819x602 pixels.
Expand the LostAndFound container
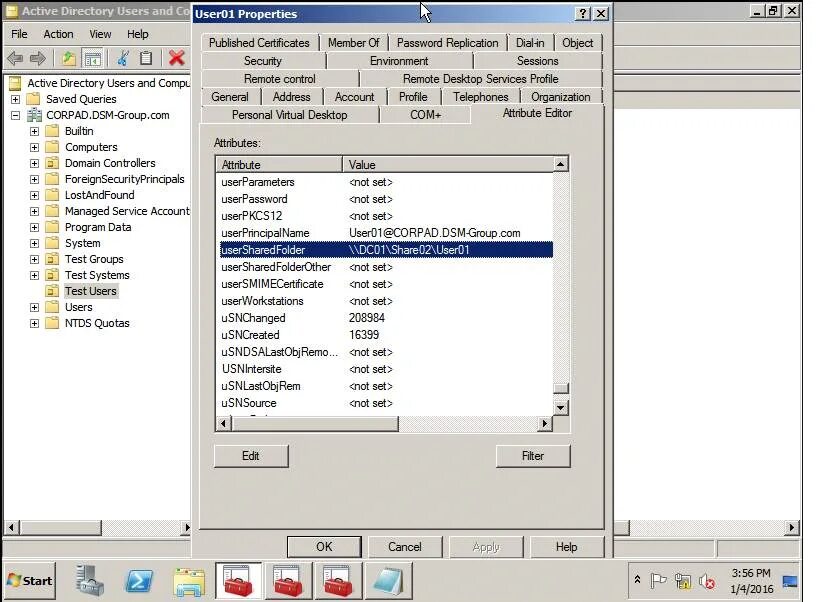click(x=34, y=195)
